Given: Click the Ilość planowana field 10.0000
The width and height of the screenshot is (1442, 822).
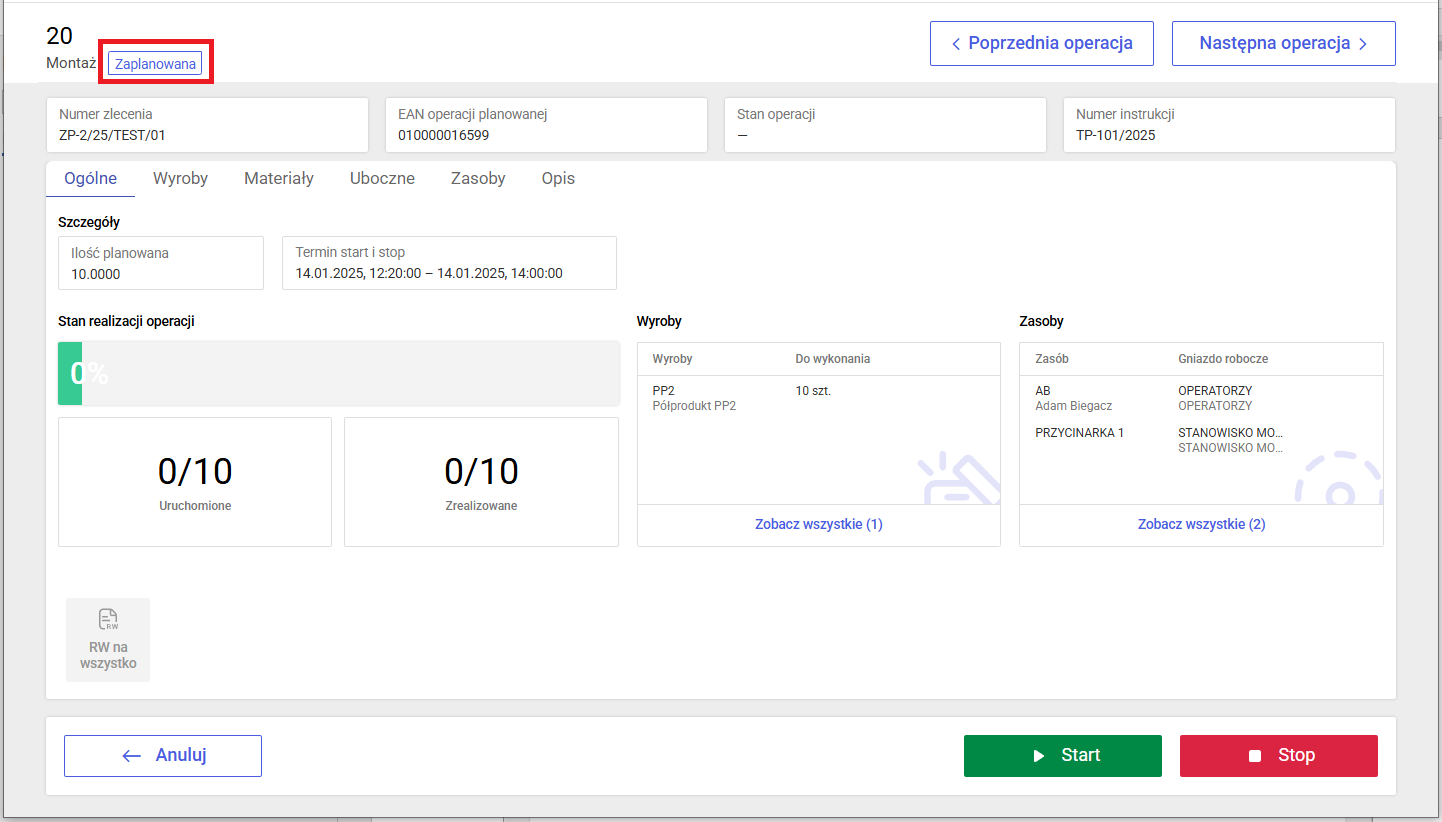Looking at the screenshot, I should (161, 263).
